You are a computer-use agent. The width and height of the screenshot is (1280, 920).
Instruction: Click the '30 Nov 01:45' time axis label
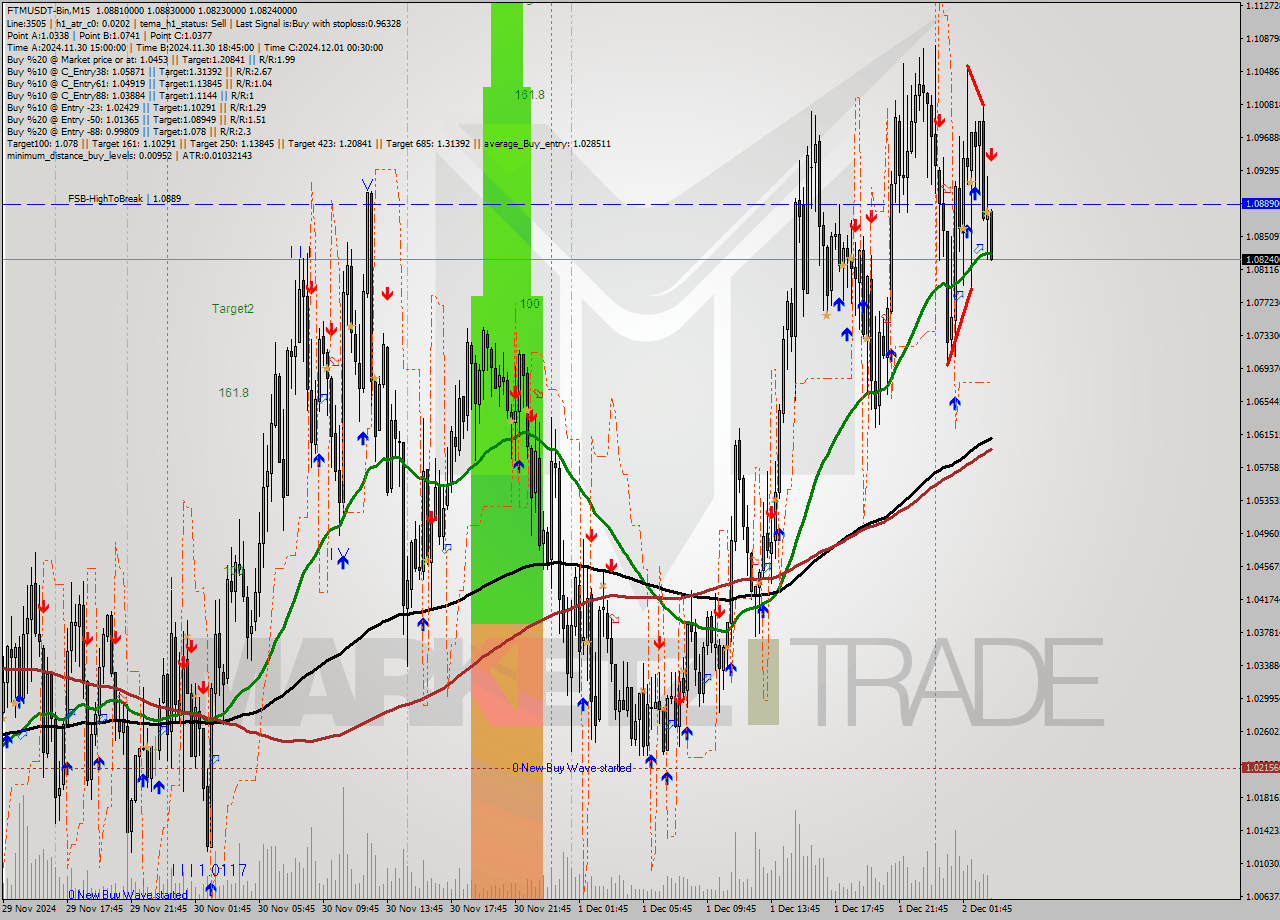223,909
